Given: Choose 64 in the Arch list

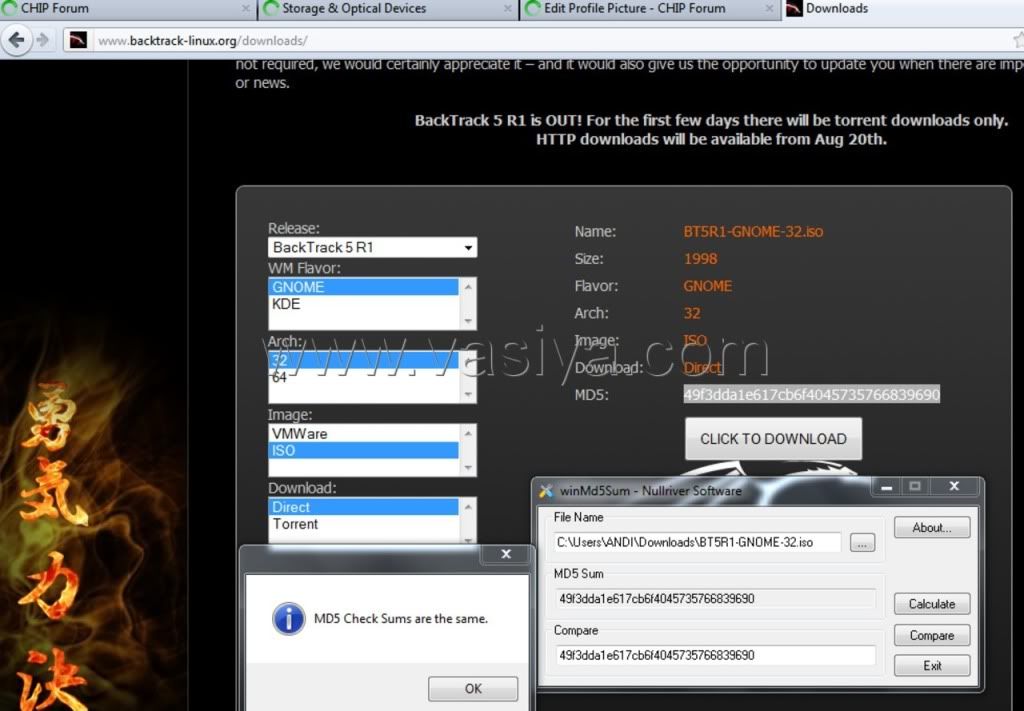Looking at the screenshot, I should point(363,377).
